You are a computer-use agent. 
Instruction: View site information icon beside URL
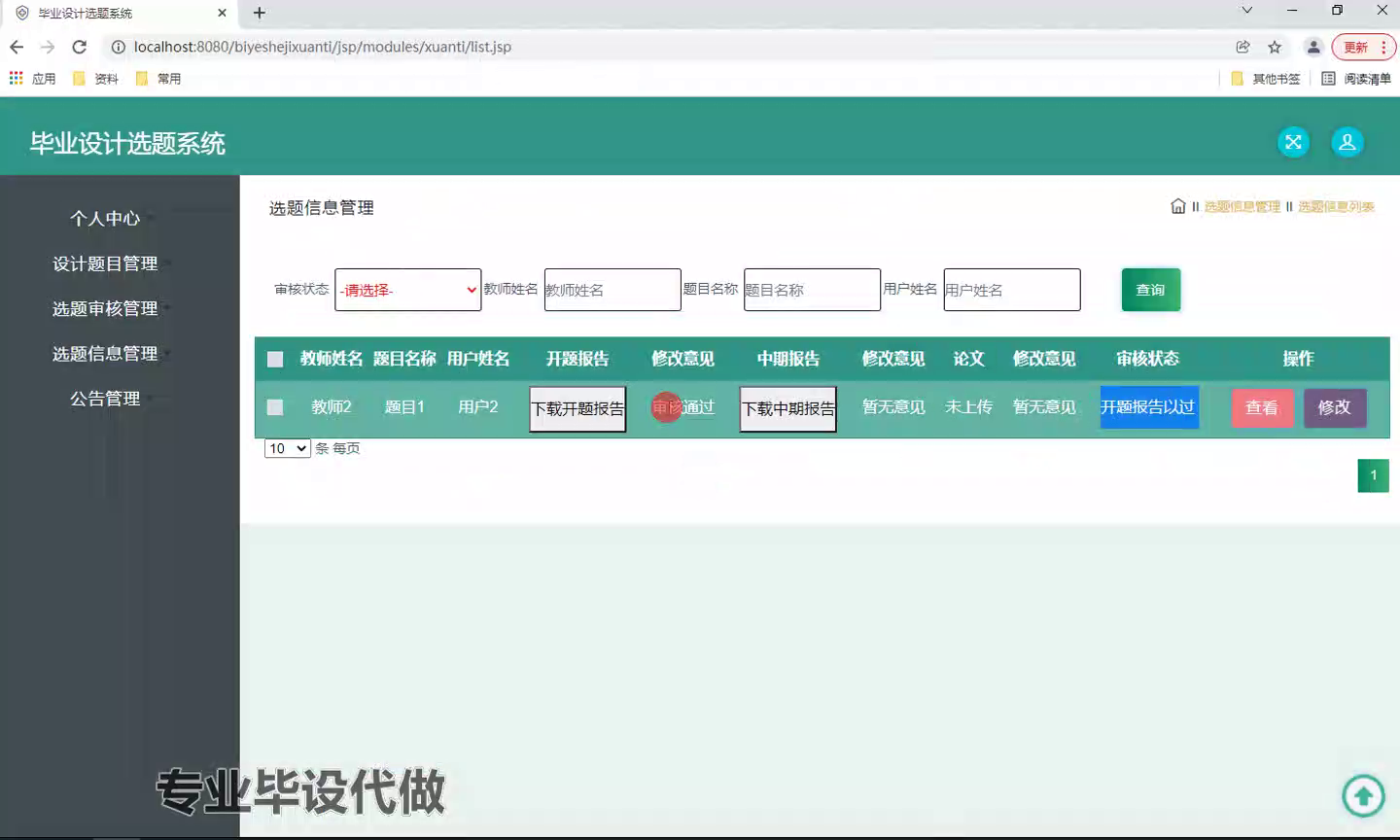[x=118, y=47]
